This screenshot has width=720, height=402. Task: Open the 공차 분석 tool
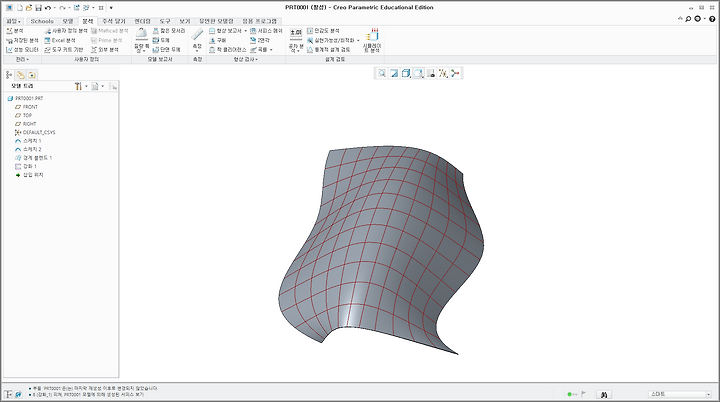pos(296,40)
